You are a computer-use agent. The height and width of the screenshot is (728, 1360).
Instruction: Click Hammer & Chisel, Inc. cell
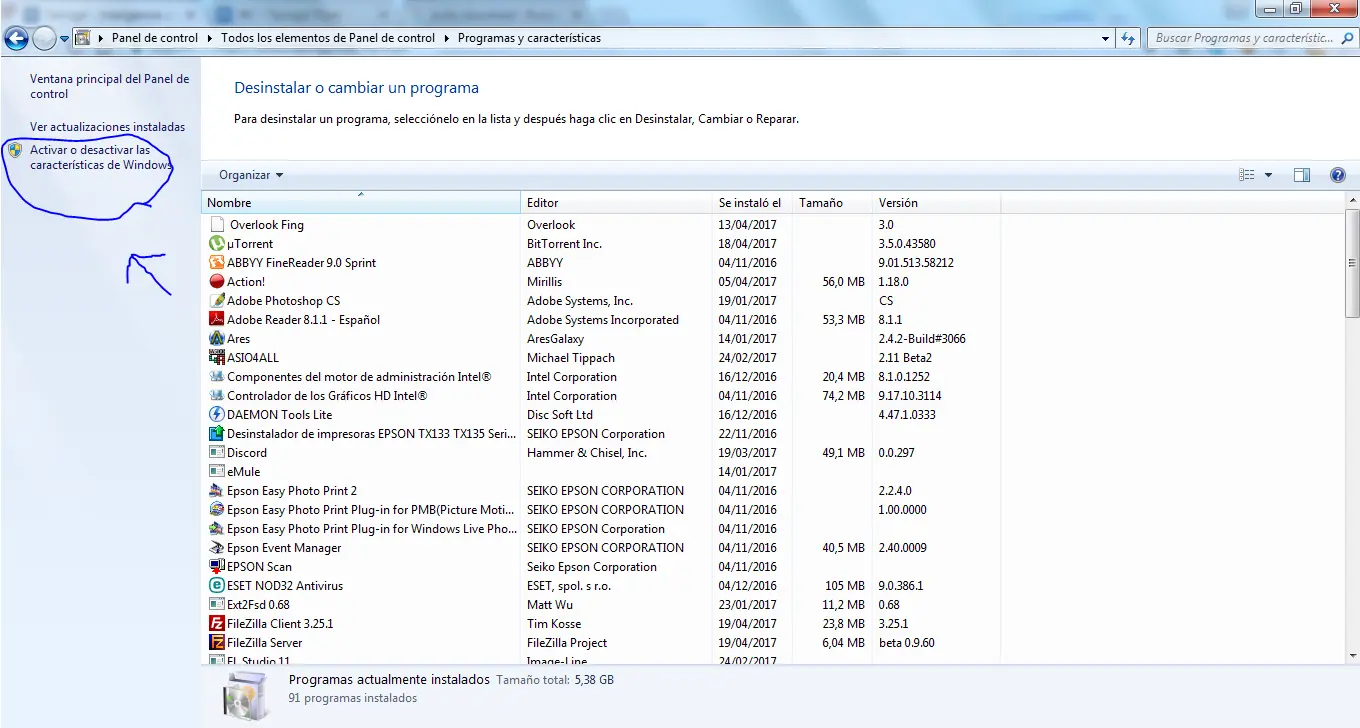coord(587,453)
